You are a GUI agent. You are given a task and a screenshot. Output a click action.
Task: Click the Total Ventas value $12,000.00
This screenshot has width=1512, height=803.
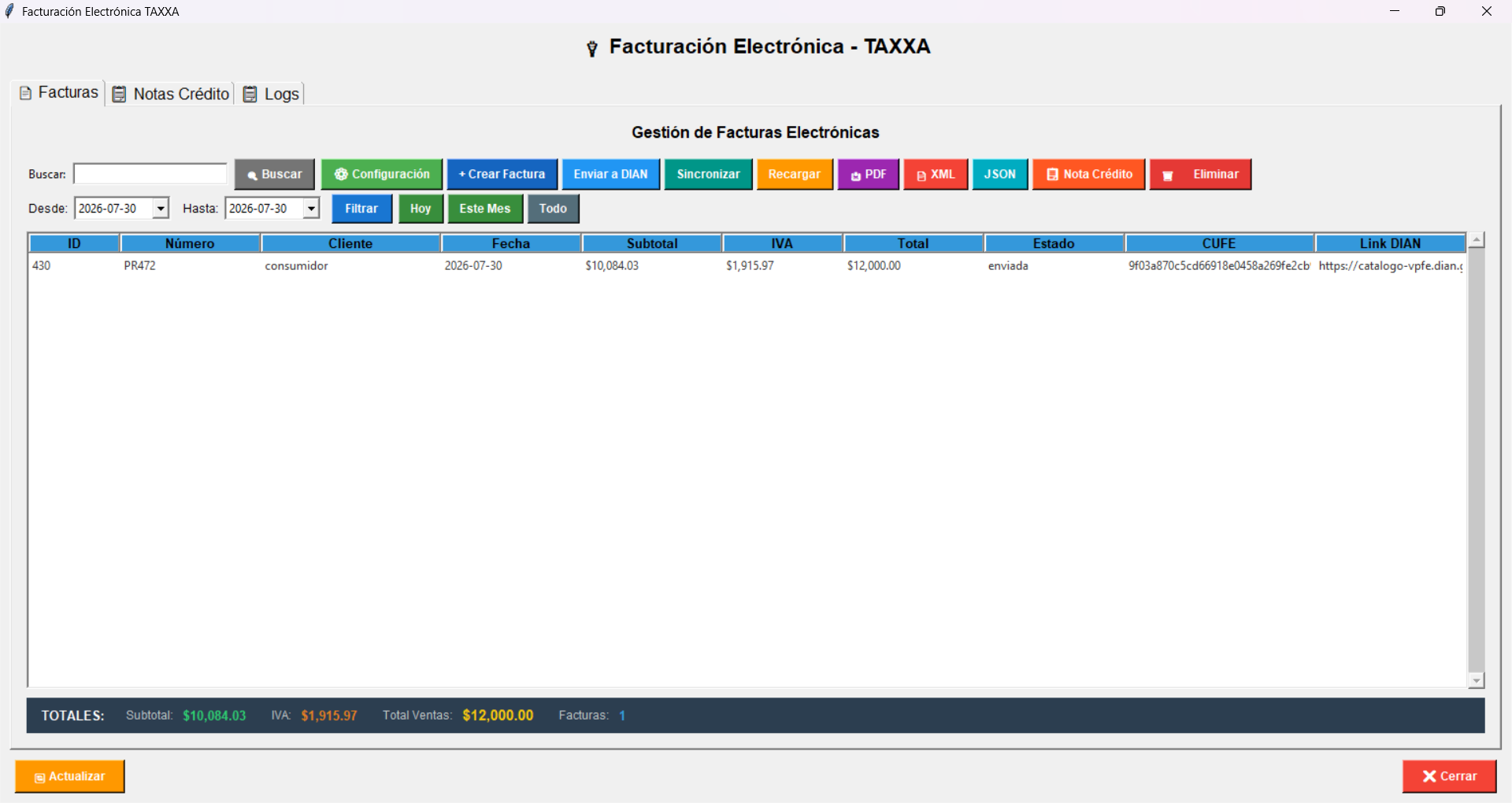(x=498, y=716)
